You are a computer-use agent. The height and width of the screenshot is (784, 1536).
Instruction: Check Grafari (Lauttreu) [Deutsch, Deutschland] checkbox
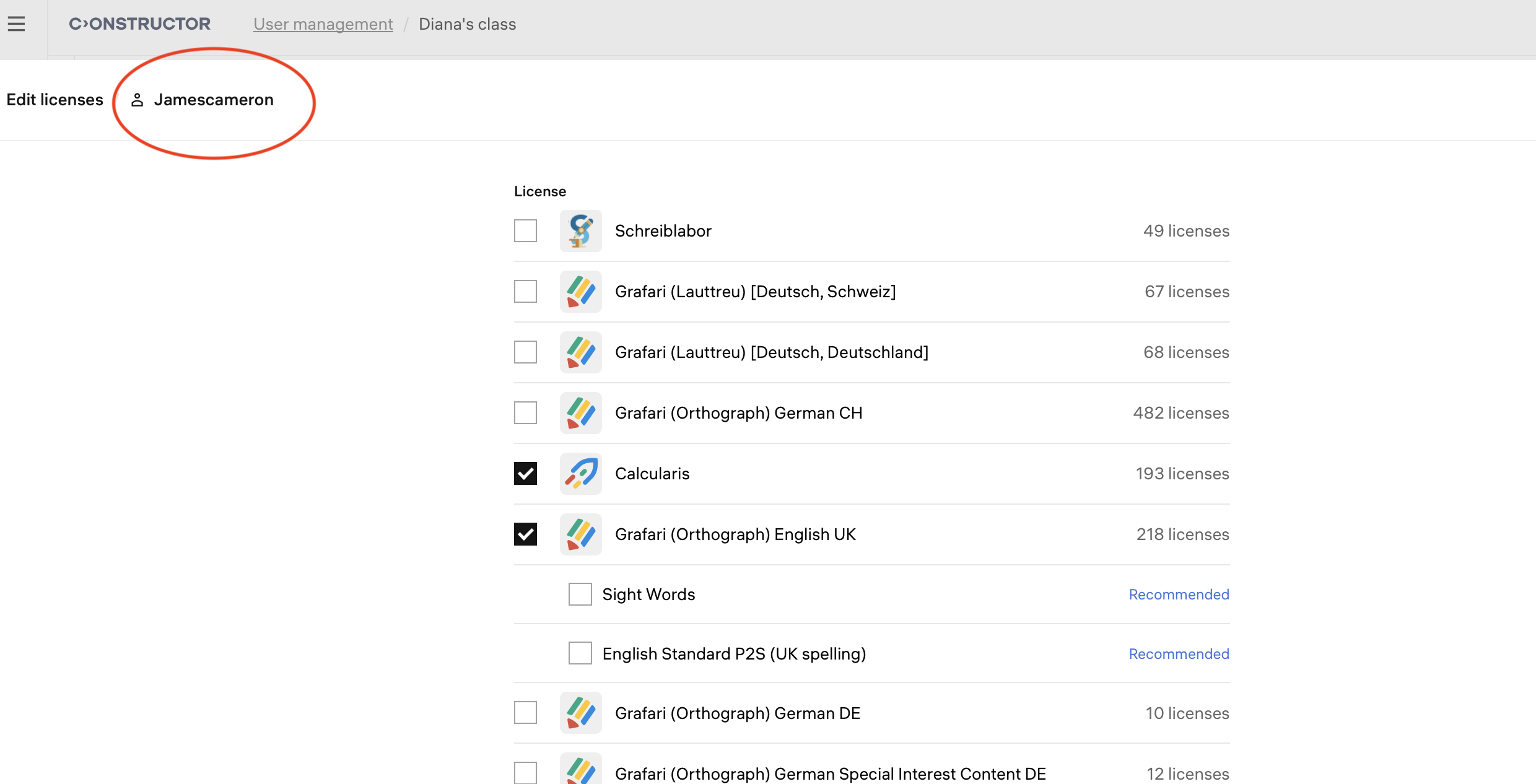click(525, 352)
